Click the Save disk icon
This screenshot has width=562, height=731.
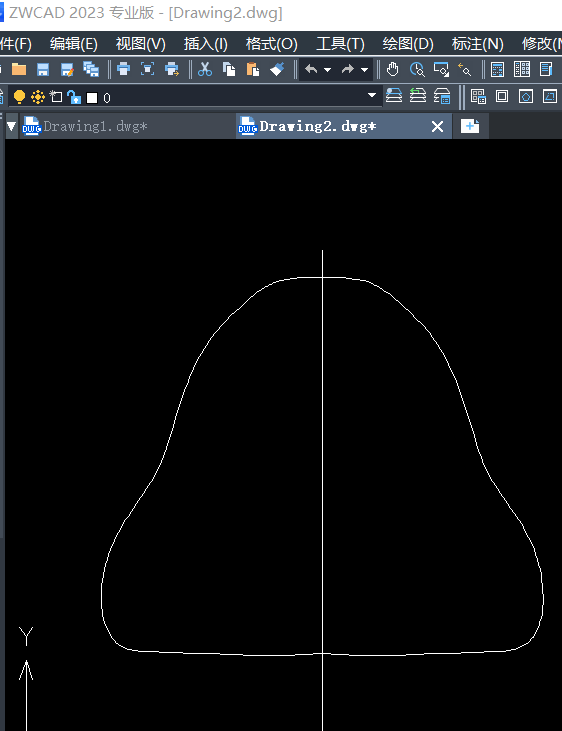[43, 69]
